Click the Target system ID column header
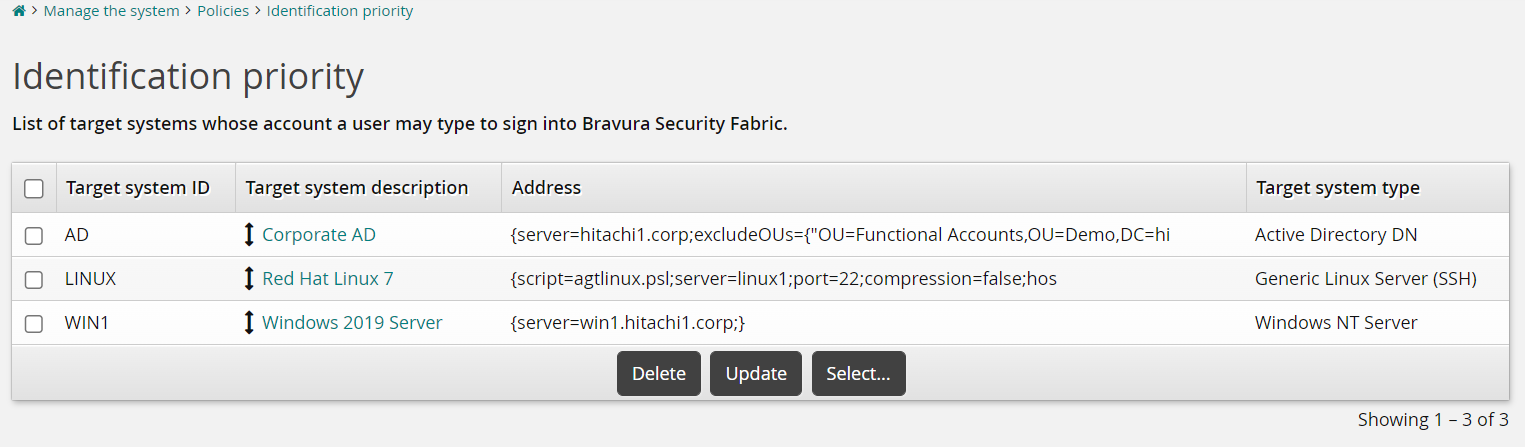The height and width of the screenshot is (447, 1525). (138, 188)
